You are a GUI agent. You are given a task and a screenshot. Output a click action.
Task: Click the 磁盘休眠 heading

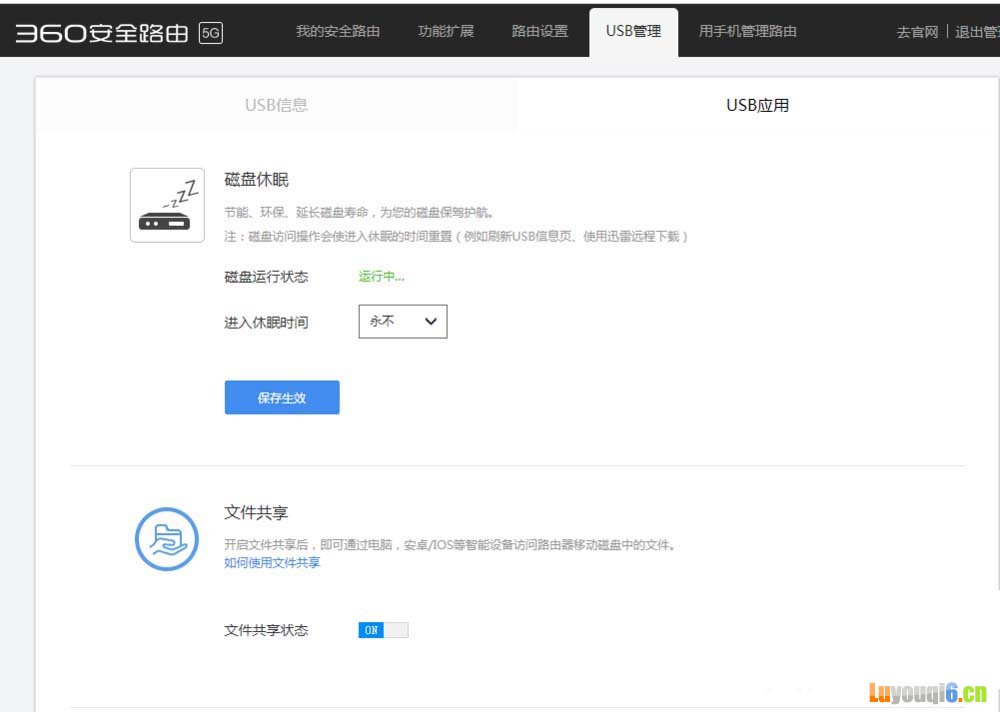click(x=256, y=179)
